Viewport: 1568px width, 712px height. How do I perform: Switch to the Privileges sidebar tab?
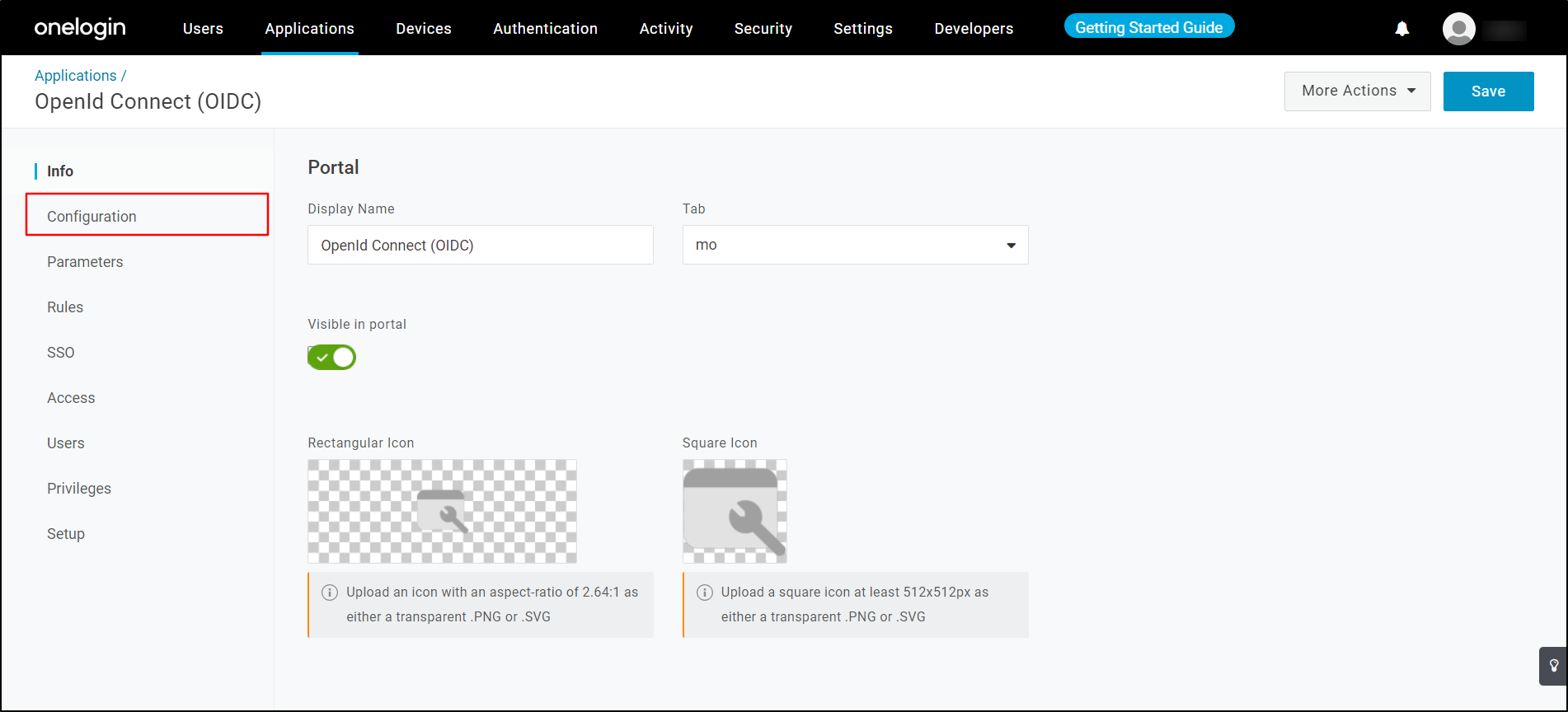click(x=79, y=488)
